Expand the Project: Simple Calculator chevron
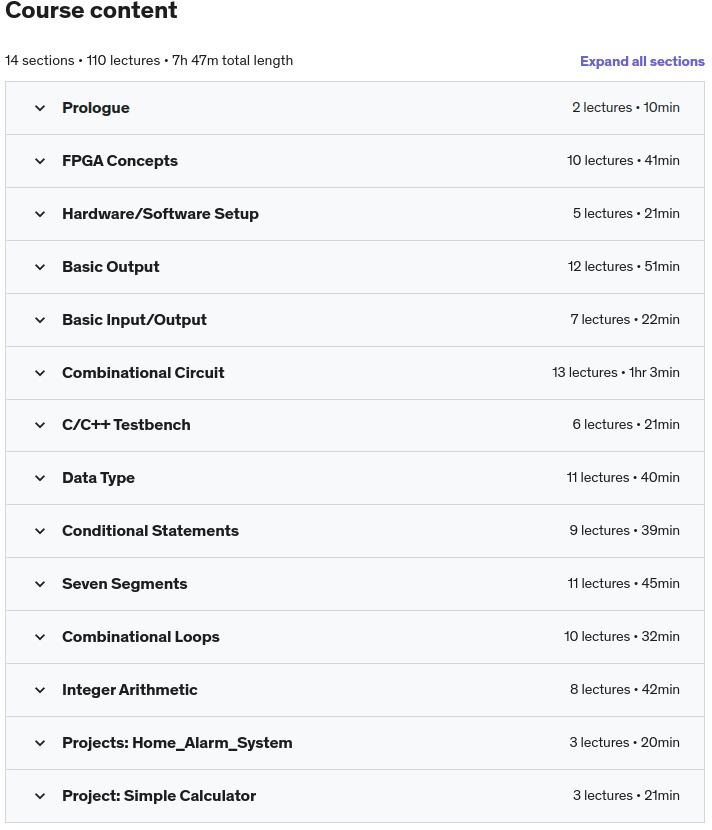Screen dimensions: 712x830 (x=40, y=796)
